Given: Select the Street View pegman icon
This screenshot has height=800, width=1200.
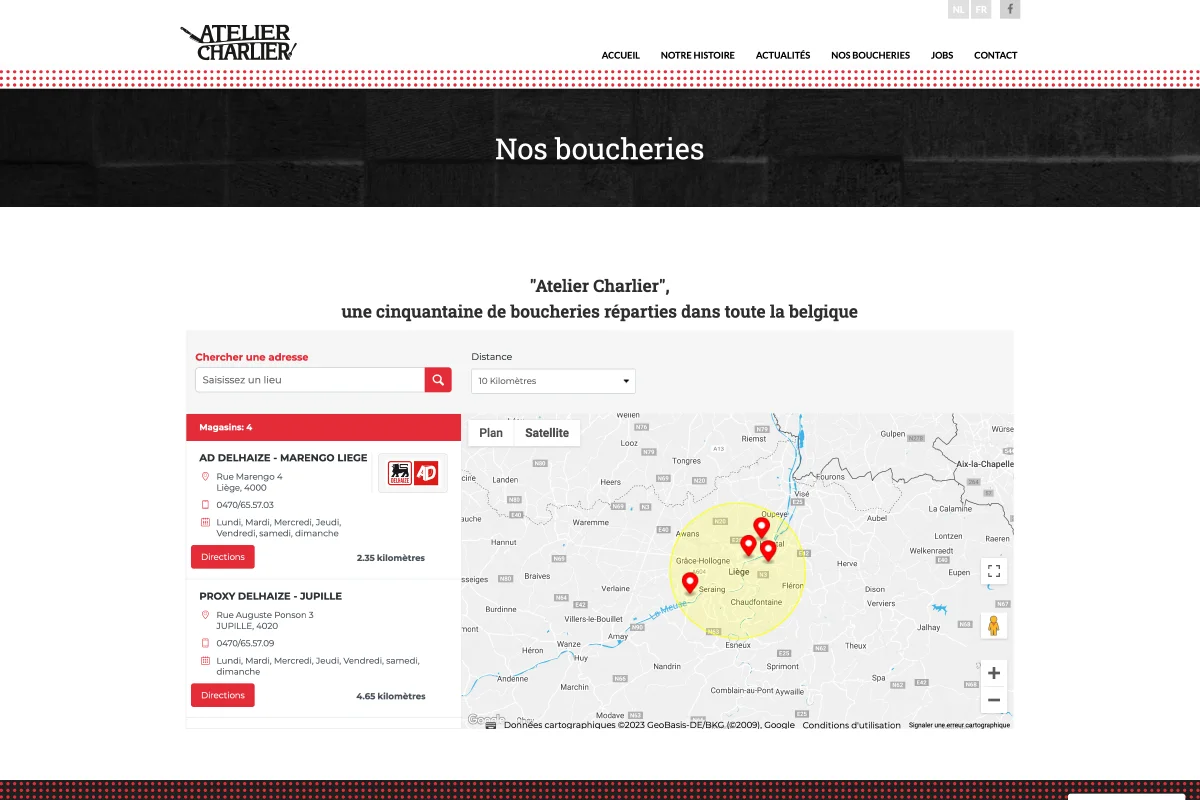Looking at the screenshot, I should 993,626.
